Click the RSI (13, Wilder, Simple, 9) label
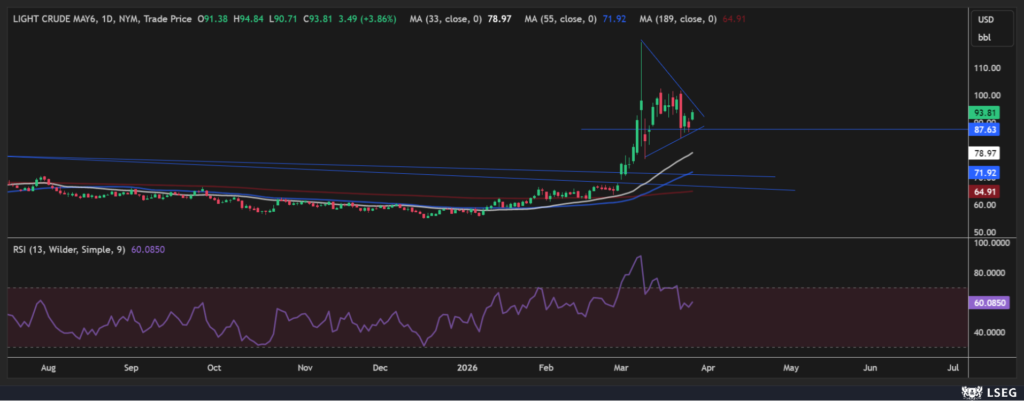The width and height of the screenshot is (1024, 401). pos(70,249)
